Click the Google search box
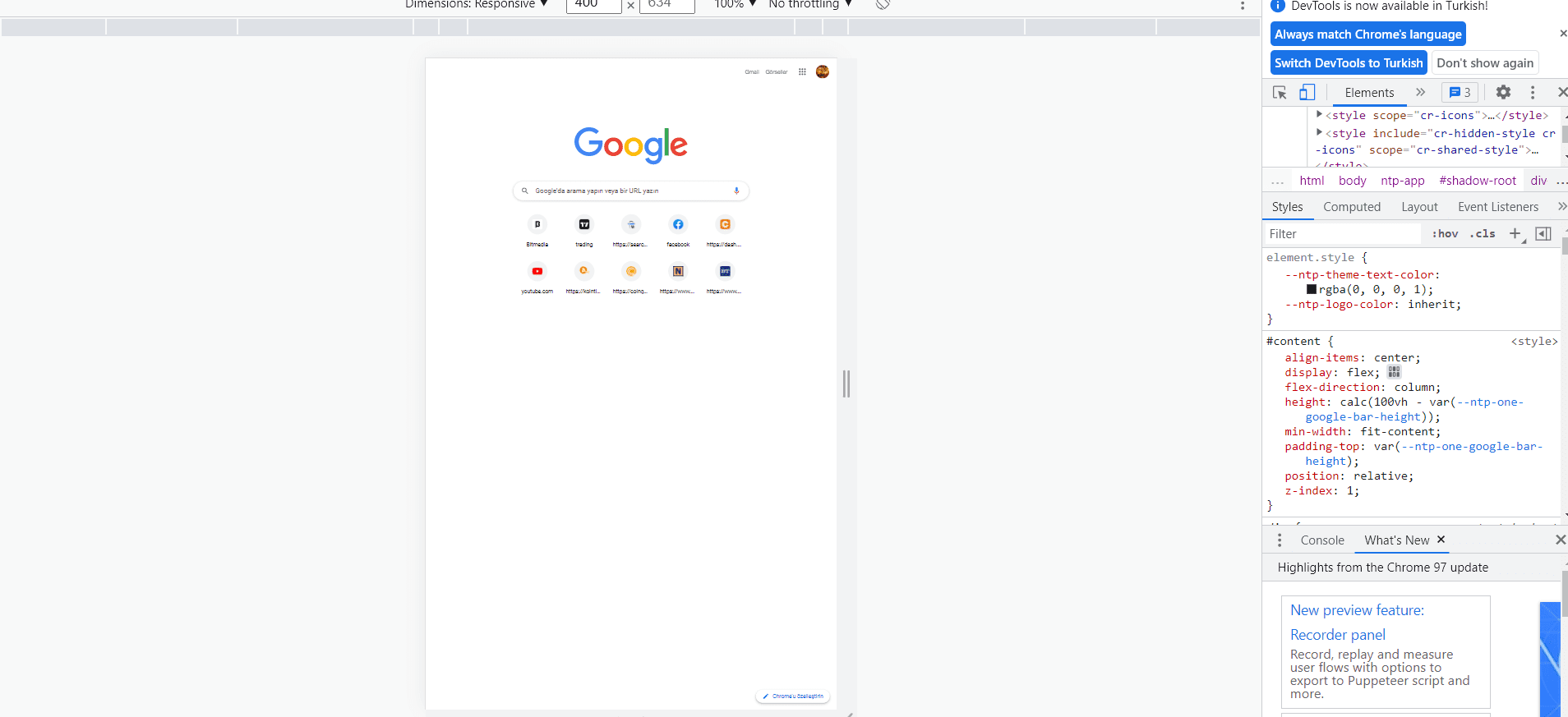Screen dimensions: 1568x717 click(630, 191)
